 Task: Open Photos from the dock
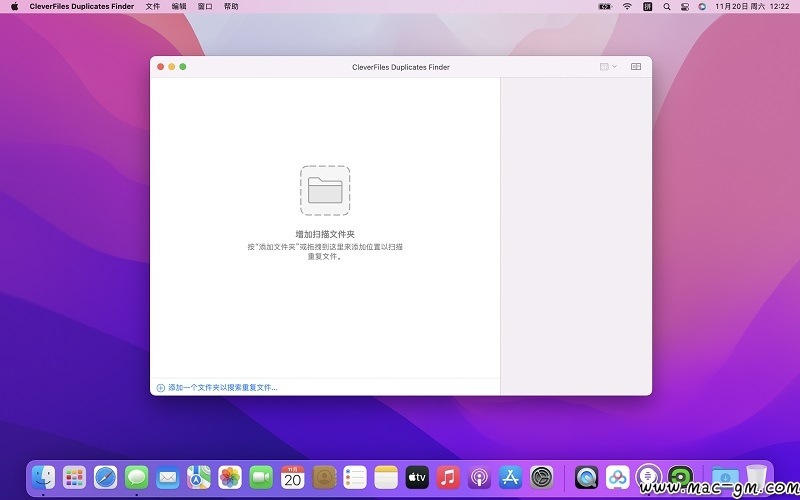[x=230, y=478]
